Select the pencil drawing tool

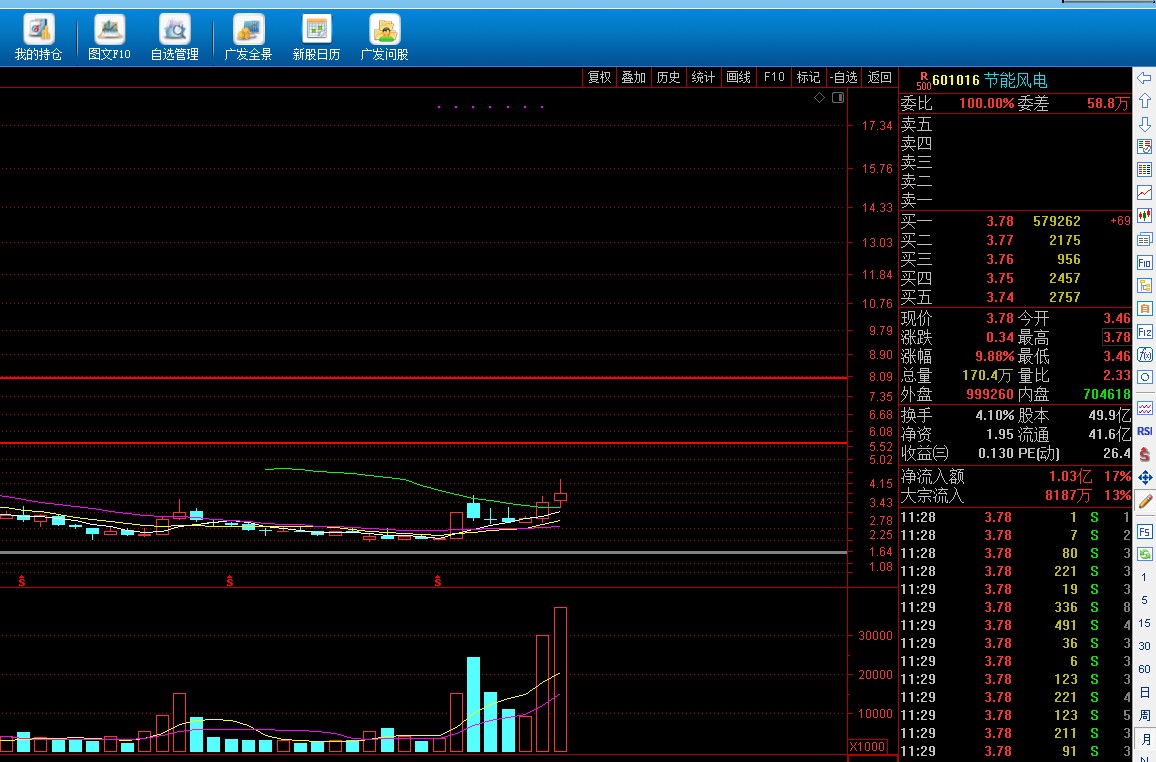[1144, 501]
